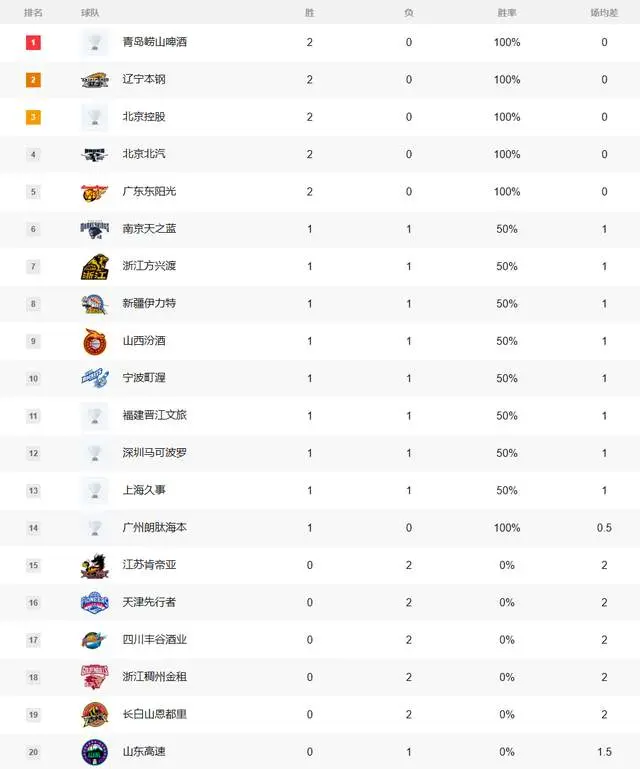
Task: Open the 广州朗肽海本 team name
Action: (154, 528)
